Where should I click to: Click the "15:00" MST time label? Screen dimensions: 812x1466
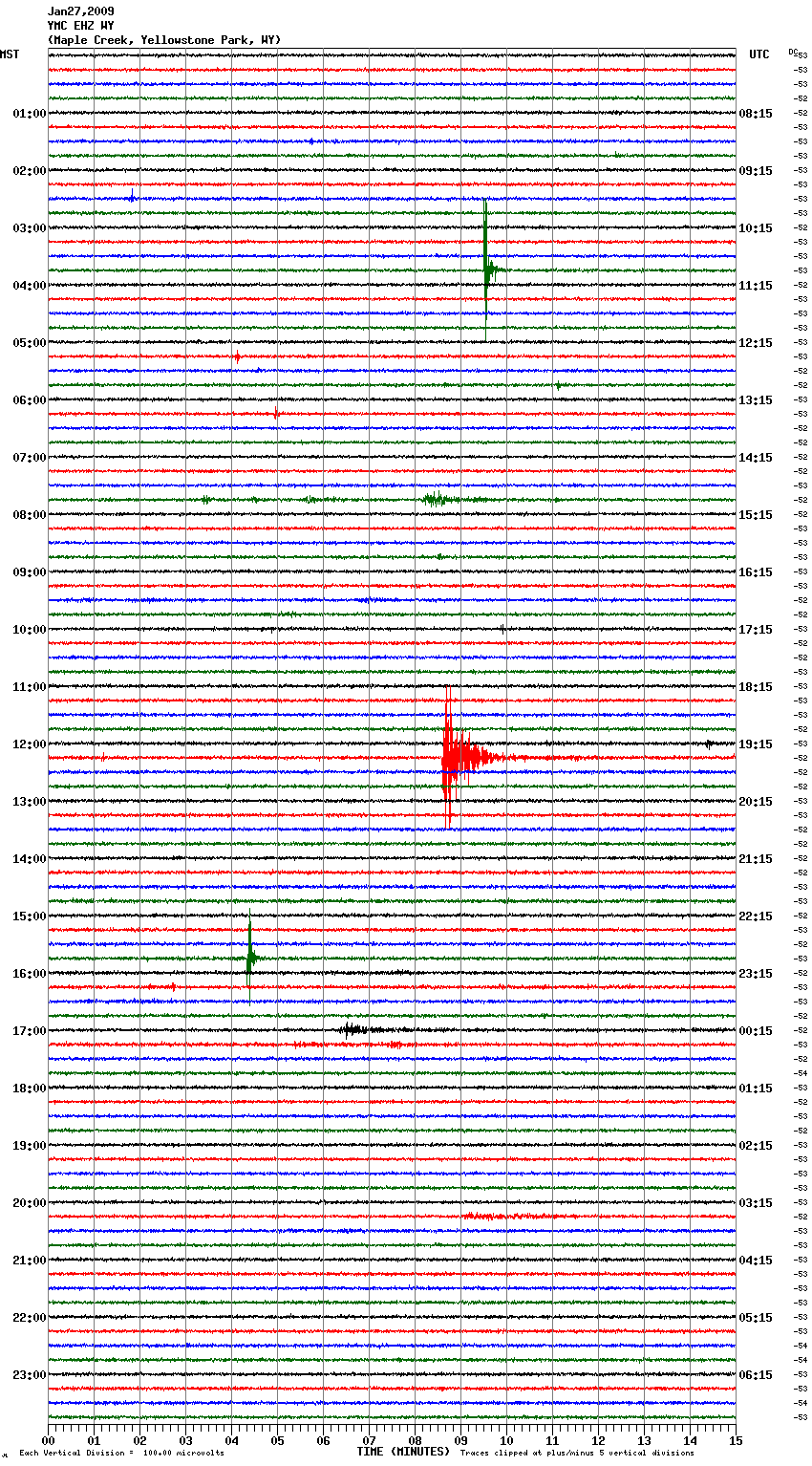click(30, 916)
